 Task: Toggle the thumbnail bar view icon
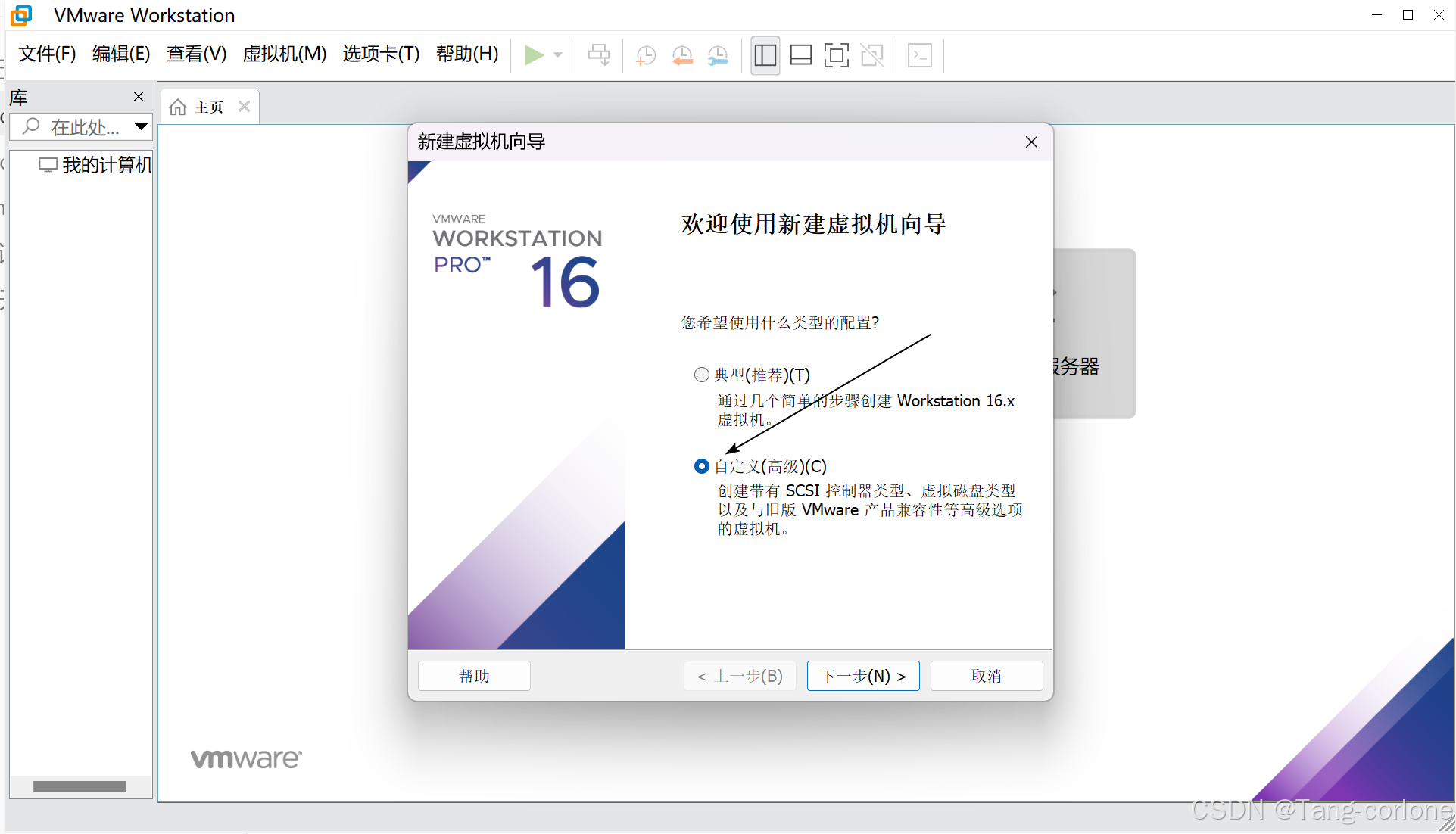click(x=800, y=54)
